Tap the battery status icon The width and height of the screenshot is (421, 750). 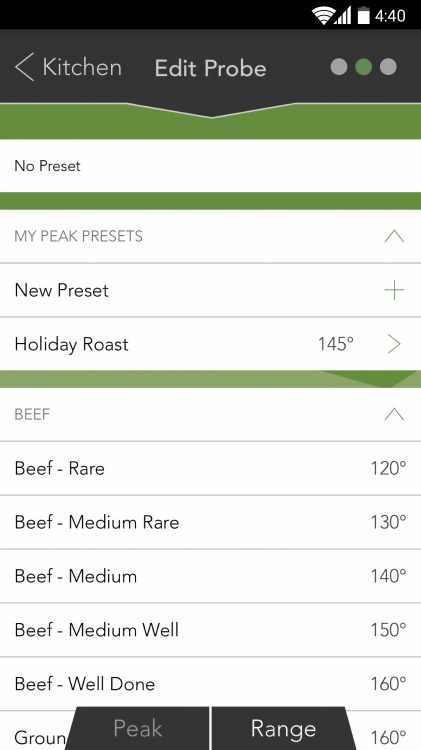point(364,16)
